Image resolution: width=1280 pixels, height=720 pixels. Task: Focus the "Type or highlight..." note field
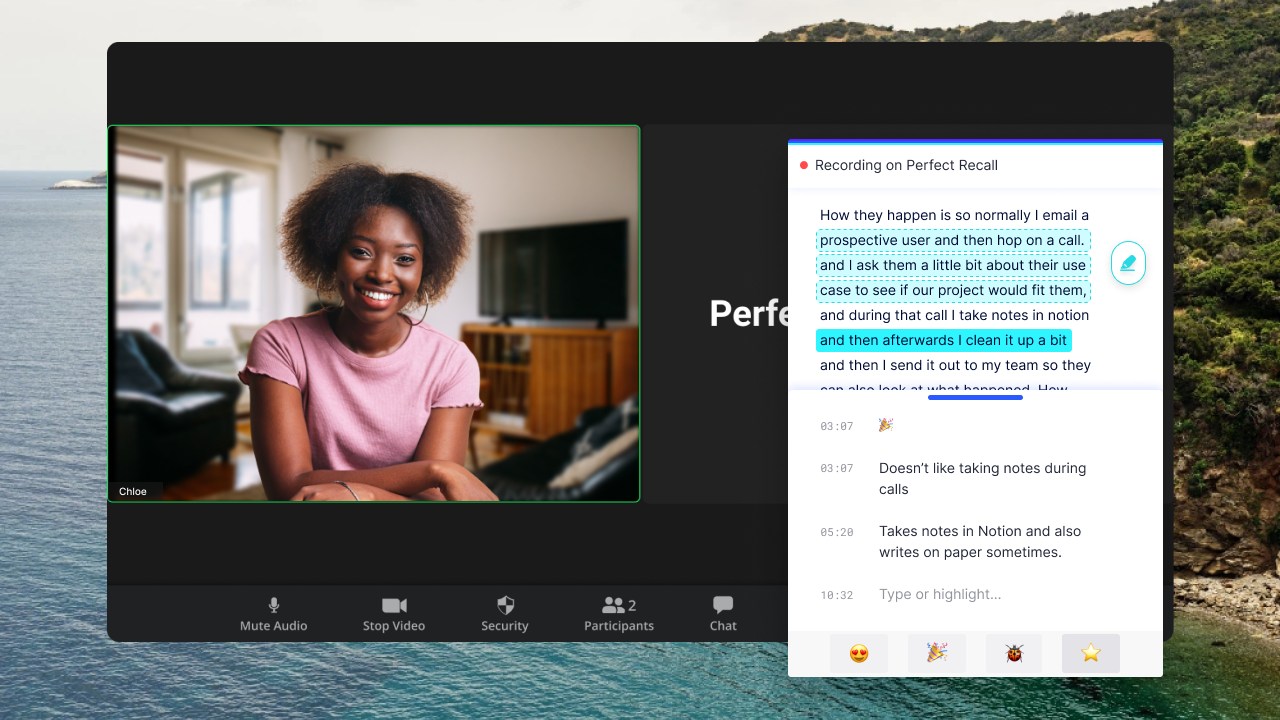[980, 594]
